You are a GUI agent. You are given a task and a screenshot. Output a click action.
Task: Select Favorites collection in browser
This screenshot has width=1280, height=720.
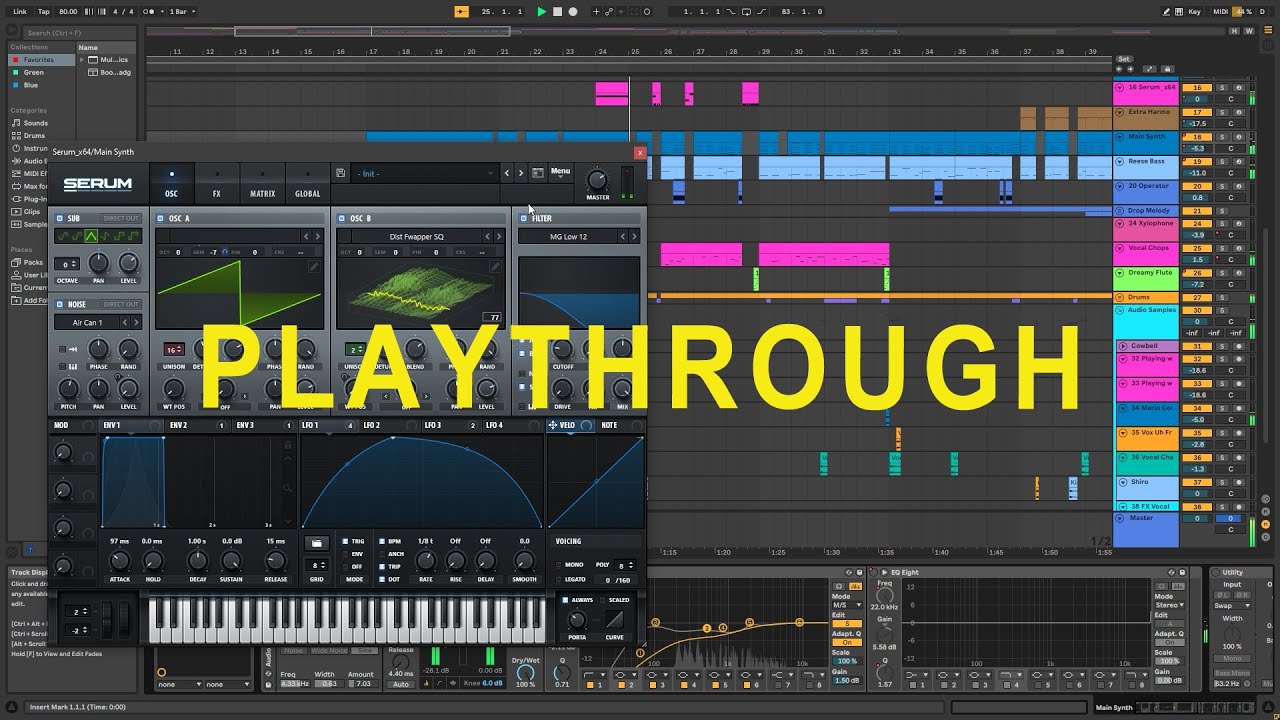click(x=39, y=60)
